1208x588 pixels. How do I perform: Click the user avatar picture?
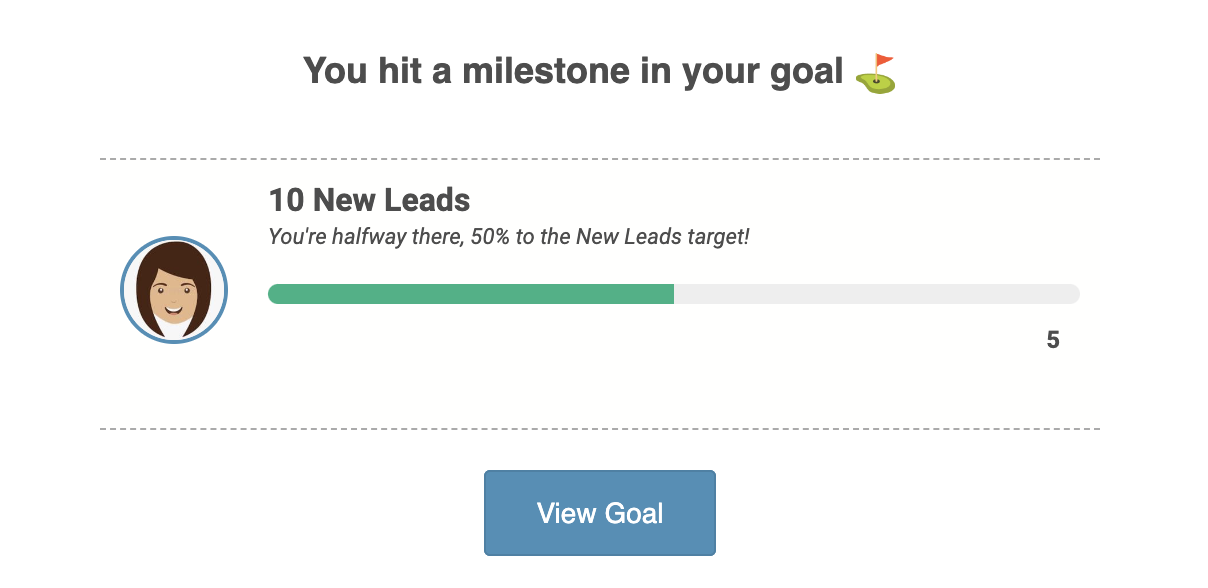tap(174, 290)
